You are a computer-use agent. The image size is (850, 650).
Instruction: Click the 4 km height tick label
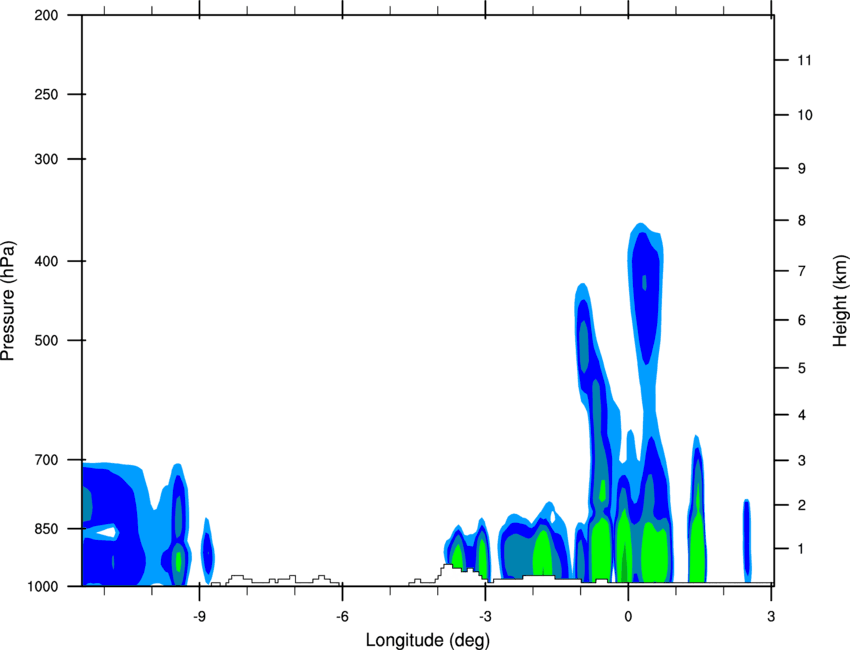click(802, 415)
